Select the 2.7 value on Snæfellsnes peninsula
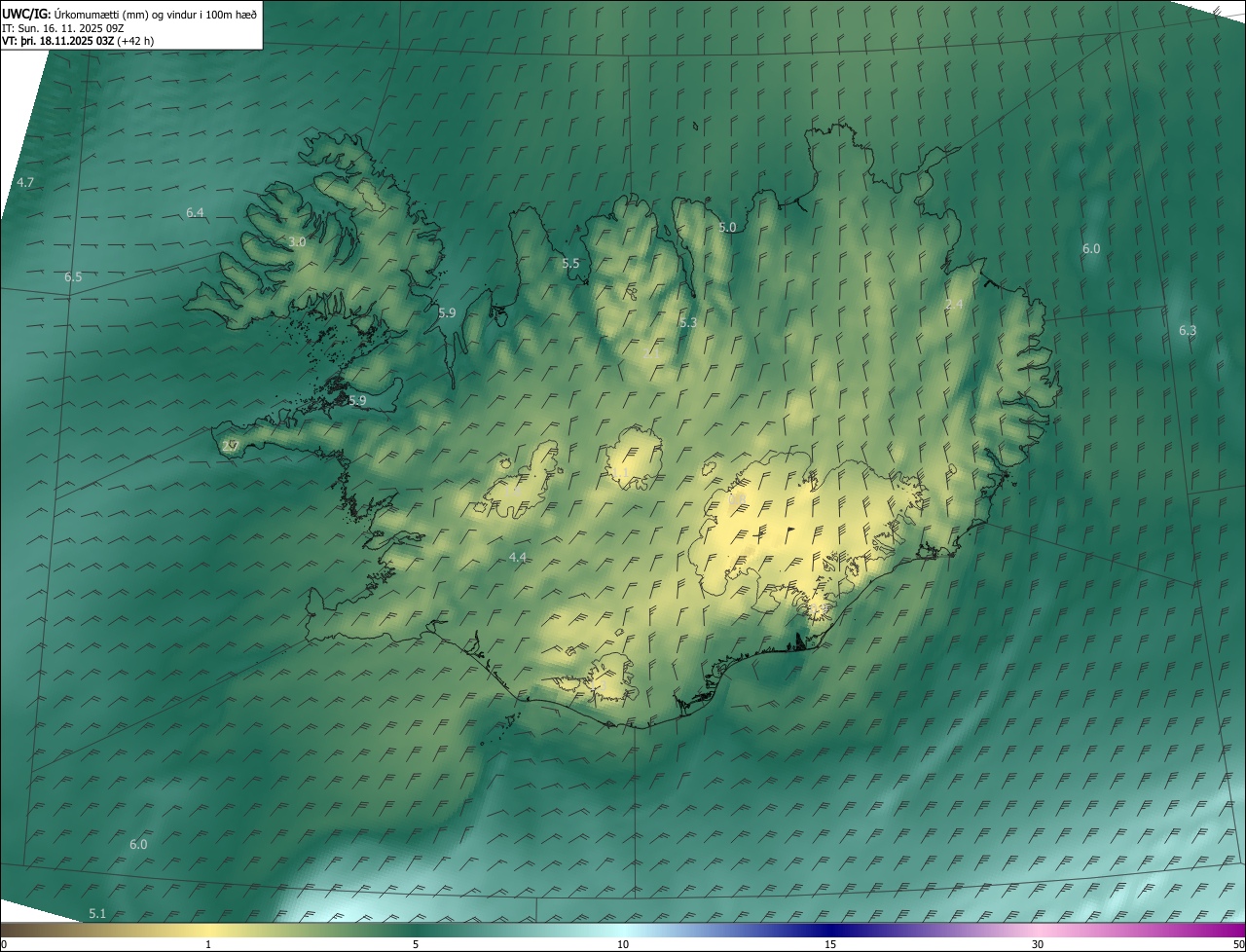 (x=230, y=446)
